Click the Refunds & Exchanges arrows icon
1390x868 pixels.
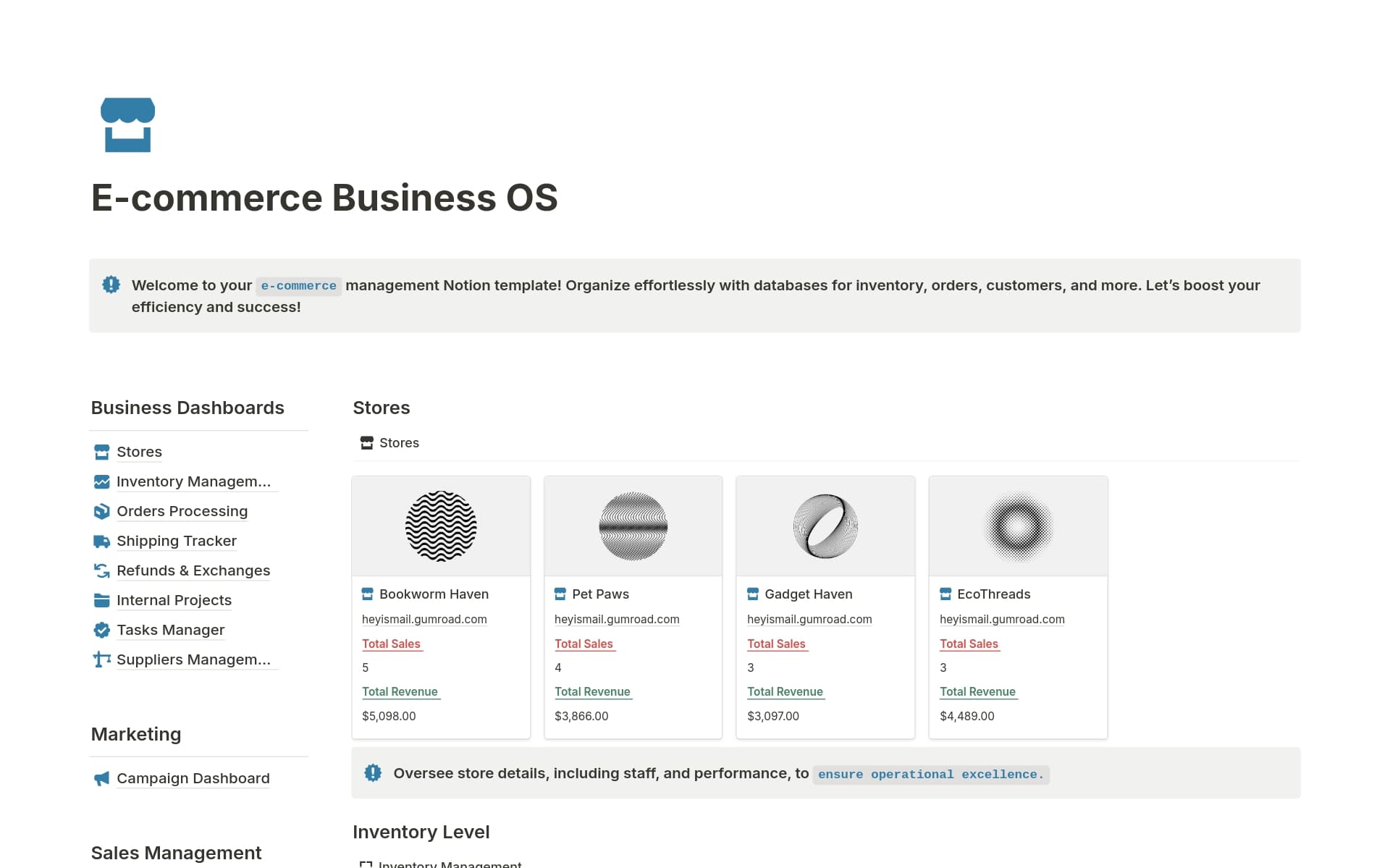pyautogui.click(x=101, y=570)
